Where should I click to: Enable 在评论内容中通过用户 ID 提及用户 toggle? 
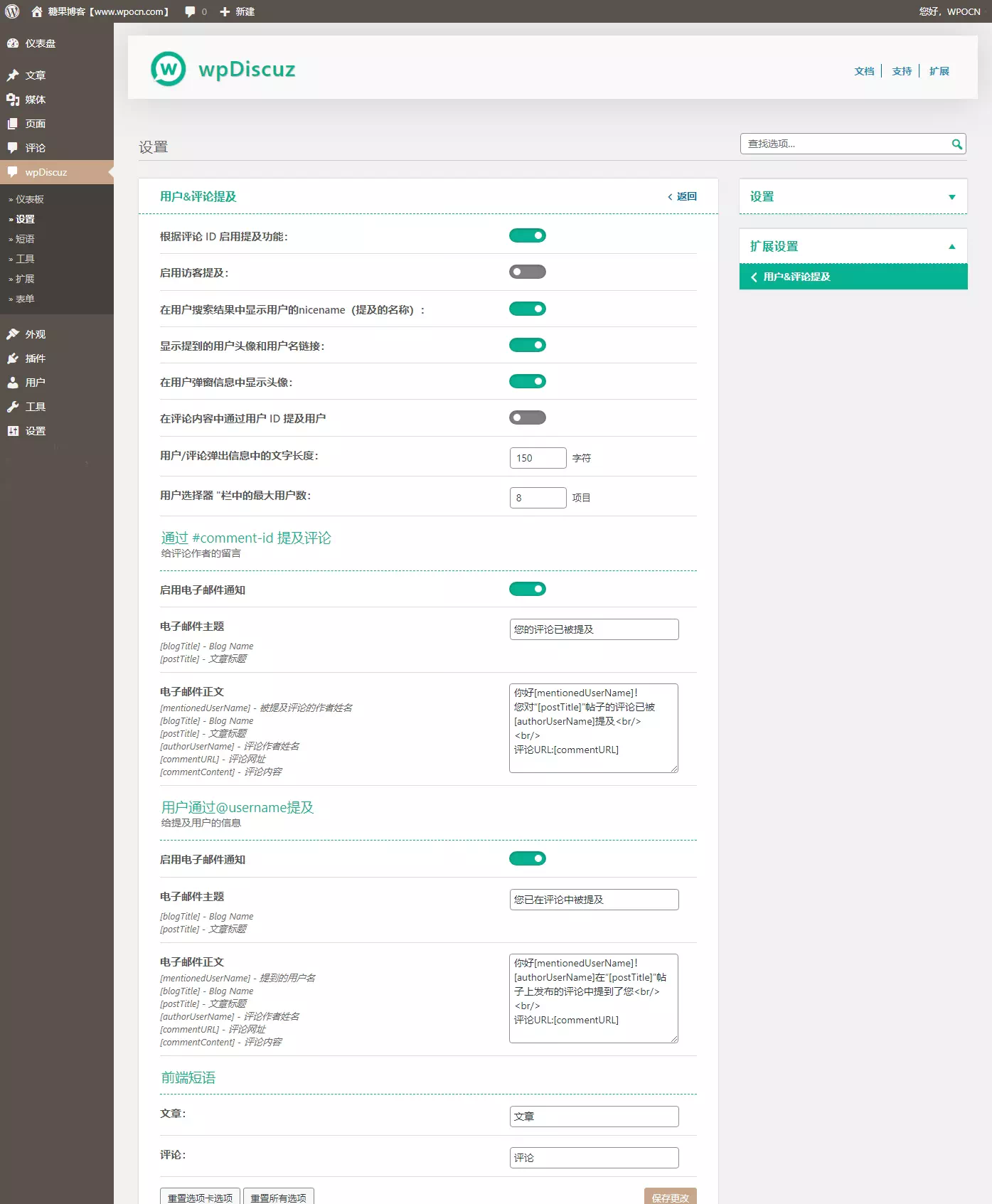[528, 418]
